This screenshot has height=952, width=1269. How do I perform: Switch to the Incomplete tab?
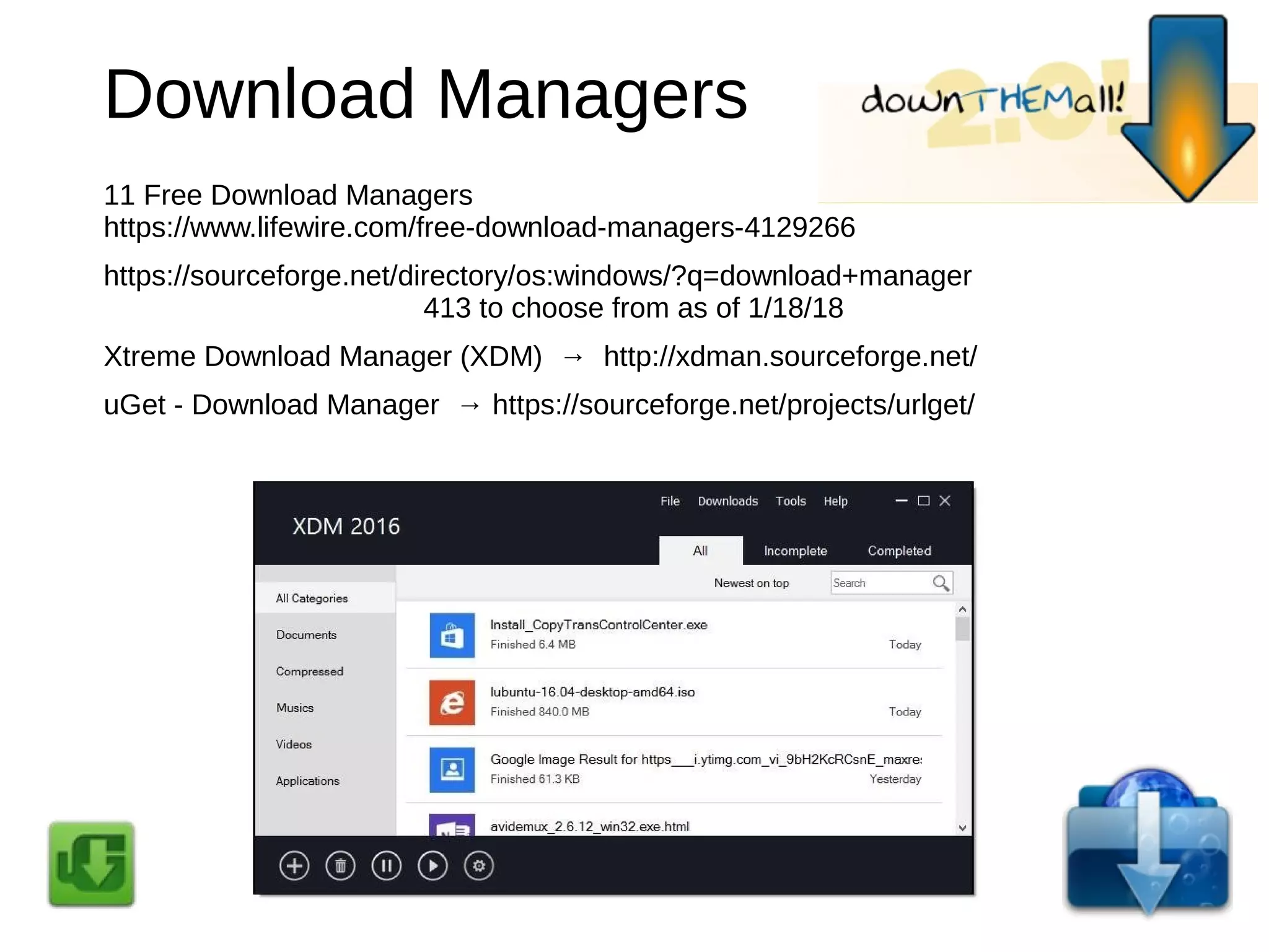point(796,551)
